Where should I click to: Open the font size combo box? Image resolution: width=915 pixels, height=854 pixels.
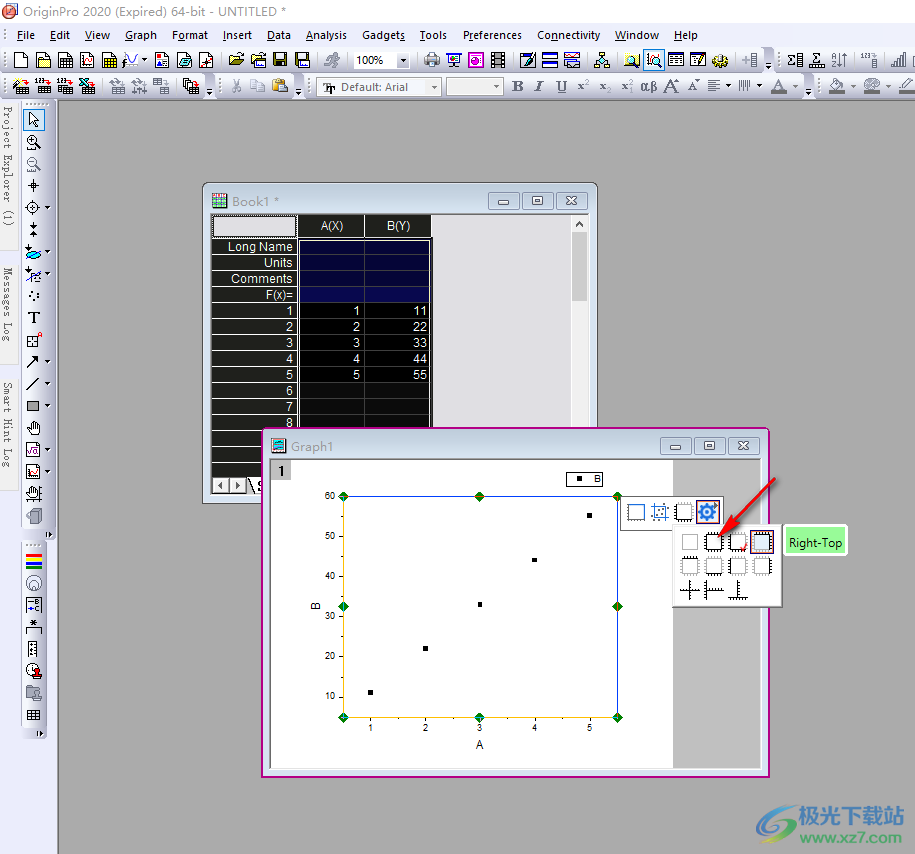click(474, 87)
